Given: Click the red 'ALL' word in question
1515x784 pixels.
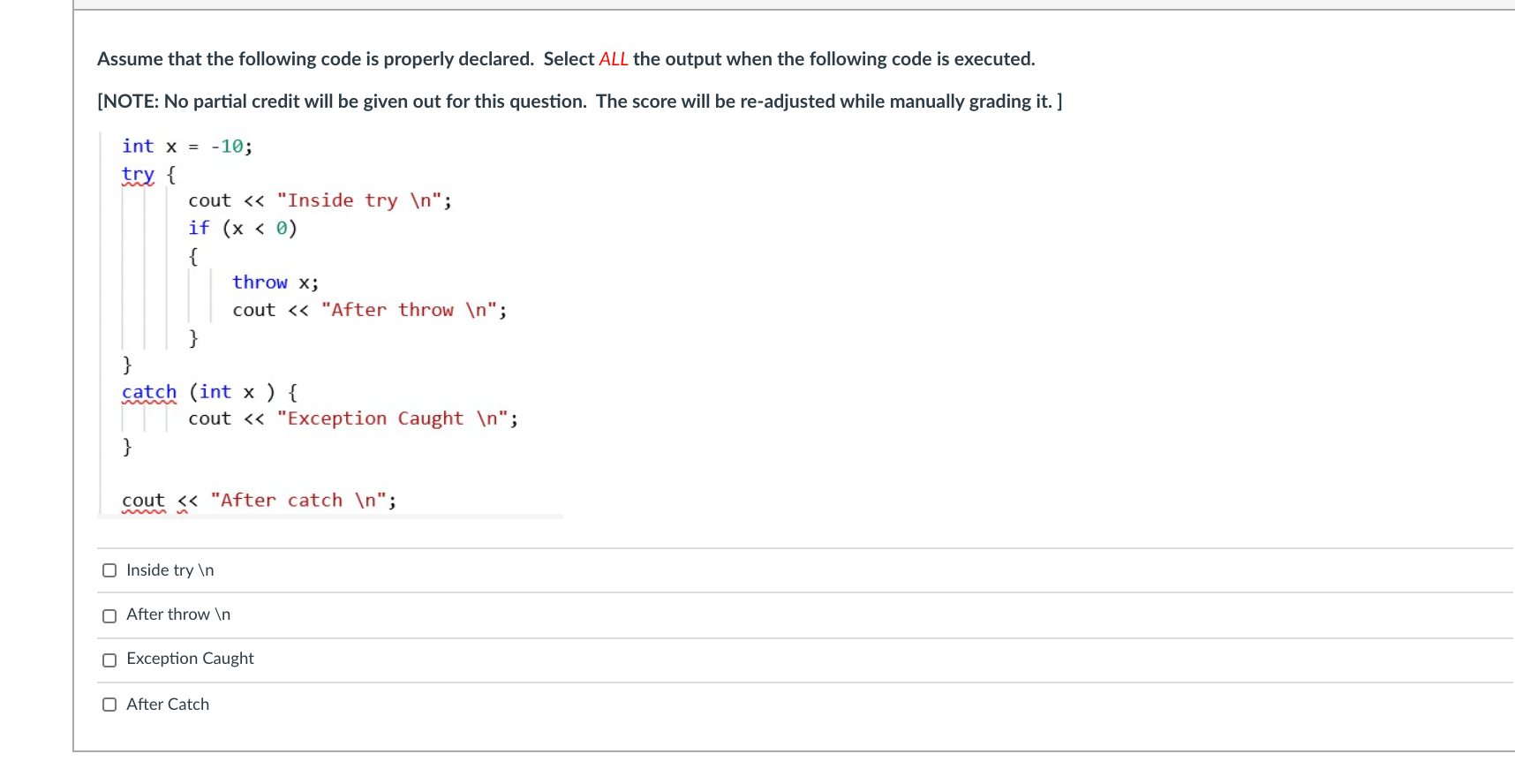Looking at the screenshot, I should point(614,59).
